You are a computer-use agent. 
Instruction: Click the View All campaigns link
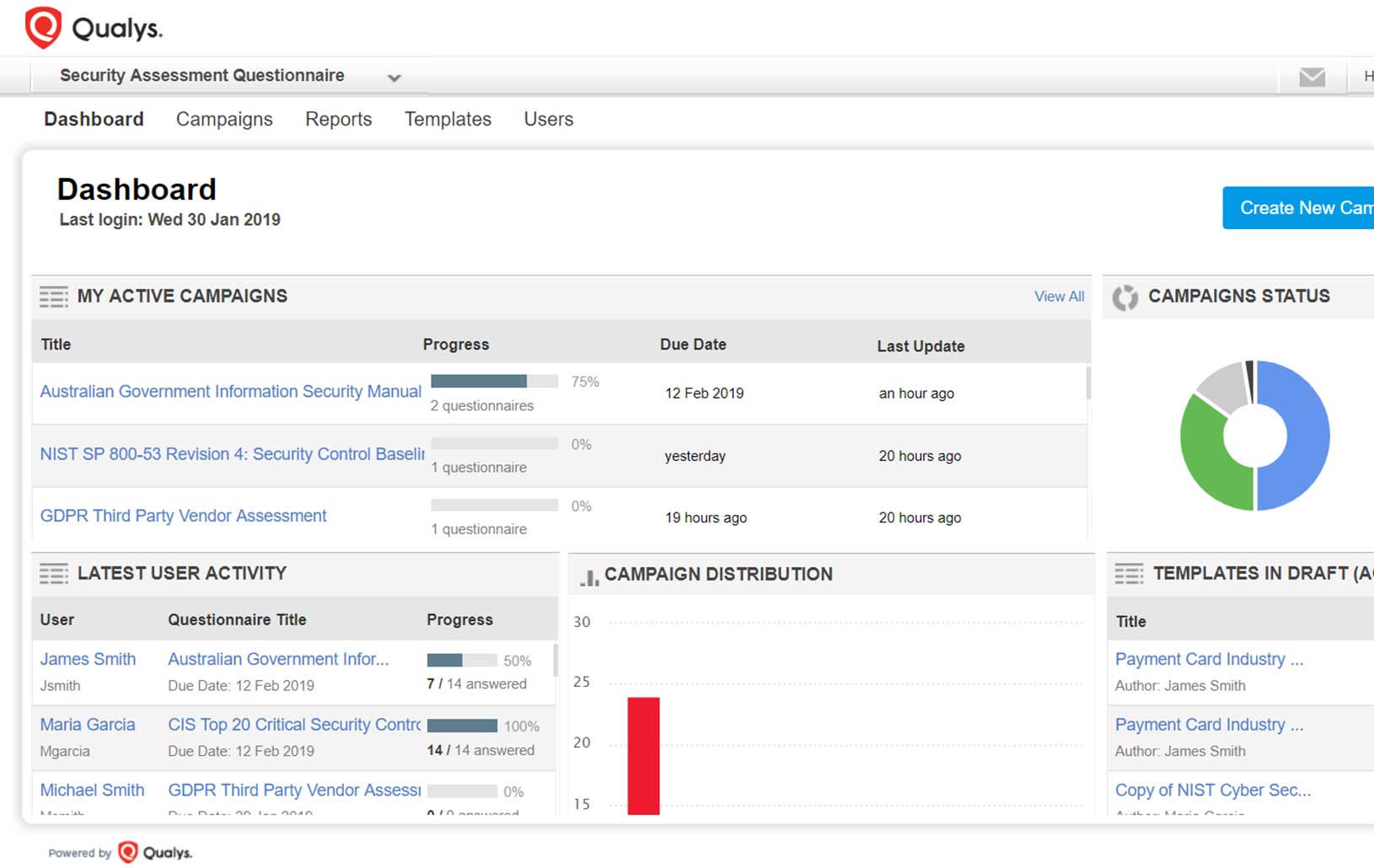click(x=1059, y=297)
